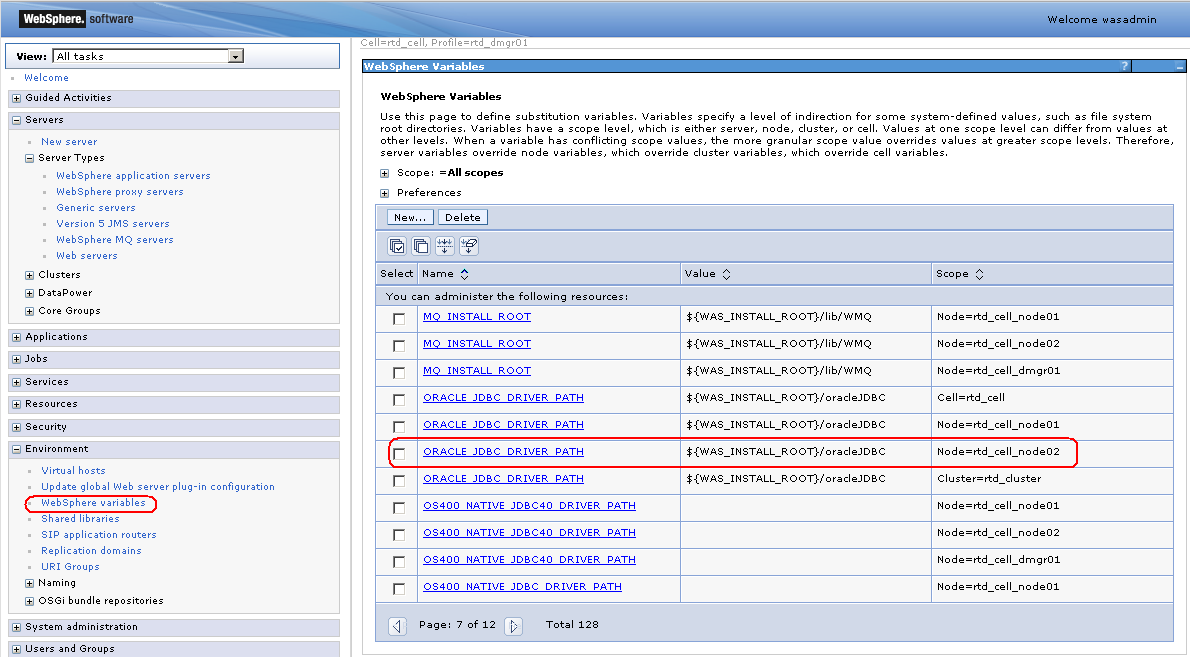Check box for ORACLE_JDBC_DRIVER_PATH at Cell=rtd_cell
The height and width of the screenshot is (657, 1190).
[399, 400]
